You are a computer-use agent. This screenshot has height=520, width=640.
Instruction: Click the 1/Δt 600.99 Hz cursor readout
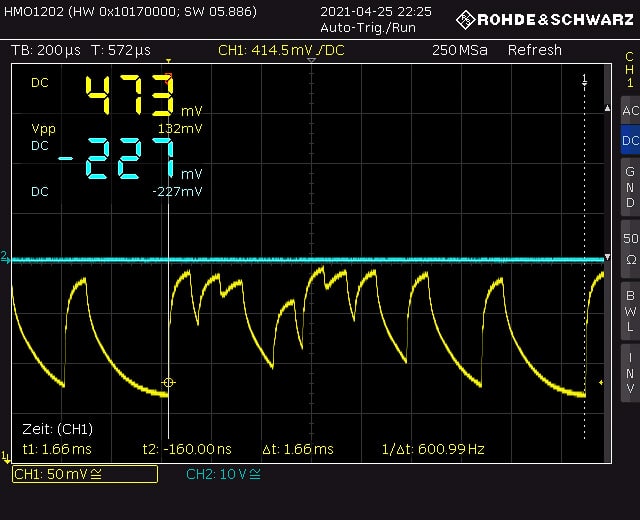432,449
